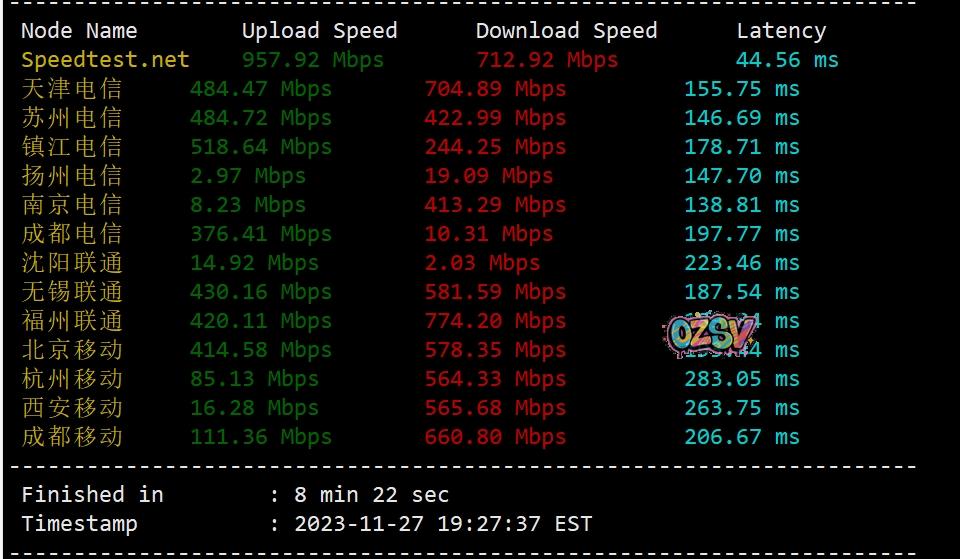Click the 283.05 ms latency value
Image resolution: width=960 pixels, height=559 pixels.
(742, 379)
